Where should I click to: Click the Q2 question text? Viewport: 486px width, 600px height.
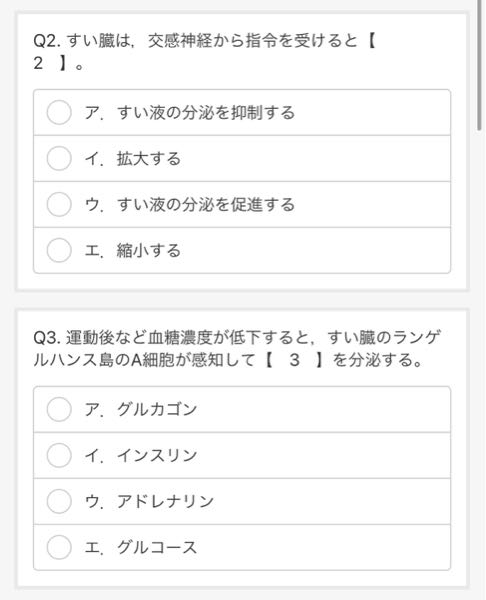tap(205, 52)
